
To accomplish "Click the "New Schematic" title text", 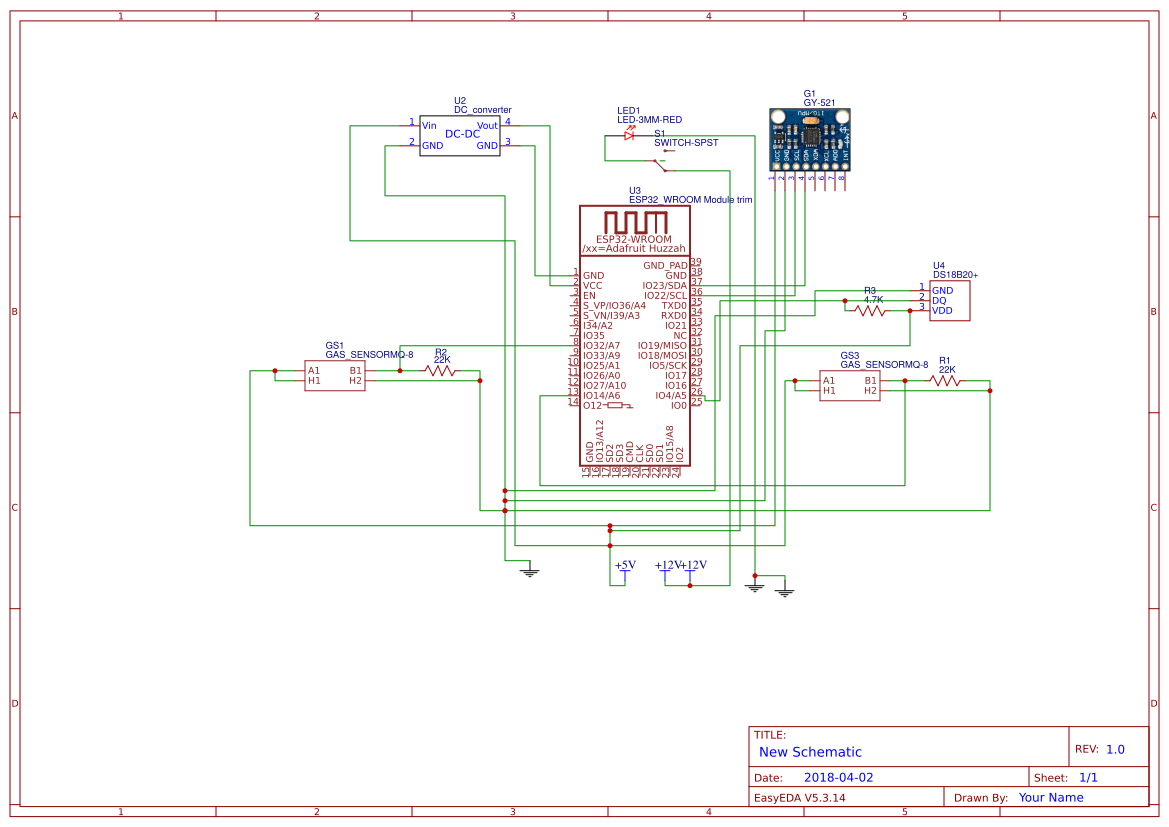I will point(810,752).
